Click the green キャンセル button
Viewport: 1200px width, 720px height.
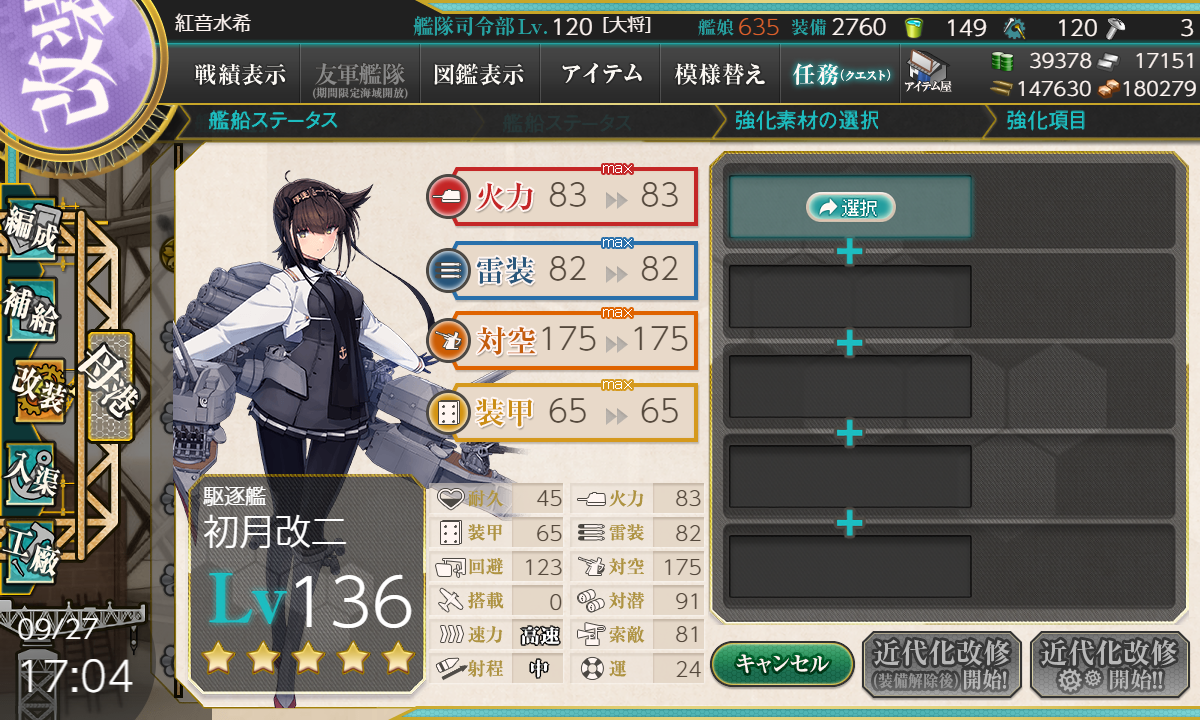(x=782, y=663)
